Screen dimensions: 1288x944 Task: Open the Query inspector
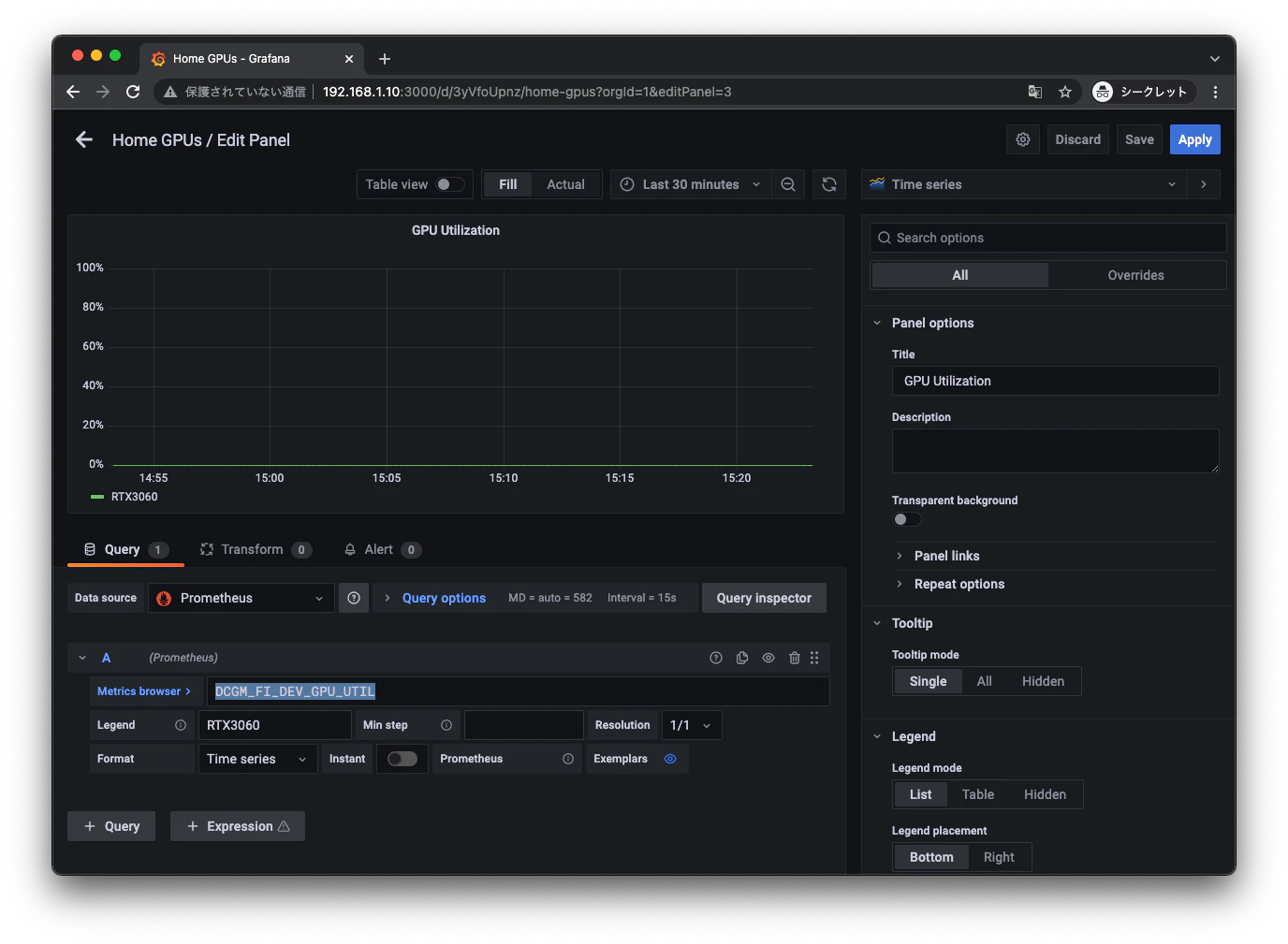click(764, 598)
